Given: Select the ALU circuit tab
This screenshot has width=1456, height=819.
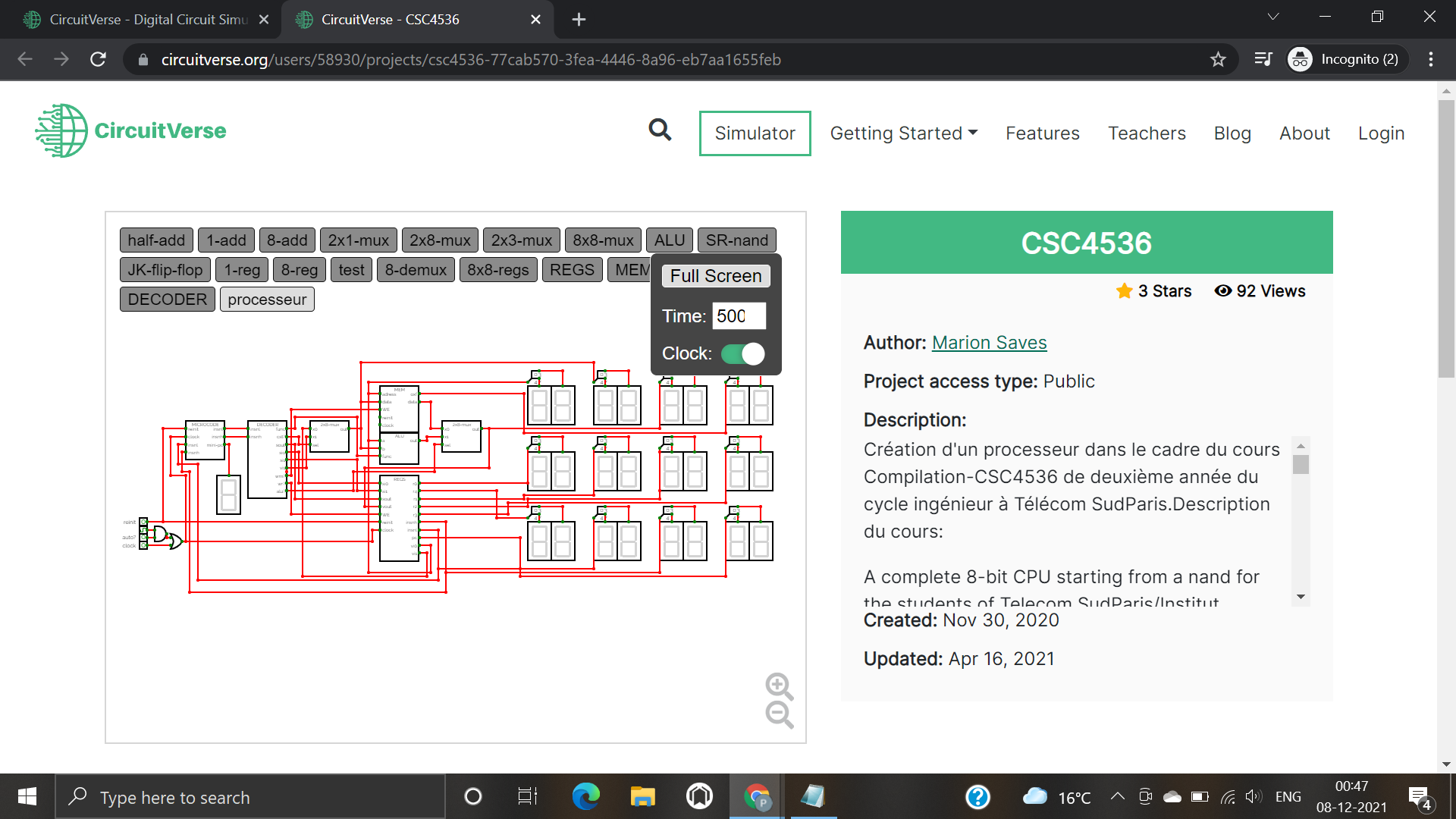Looking at the screenshot, I should coord(670,240).
